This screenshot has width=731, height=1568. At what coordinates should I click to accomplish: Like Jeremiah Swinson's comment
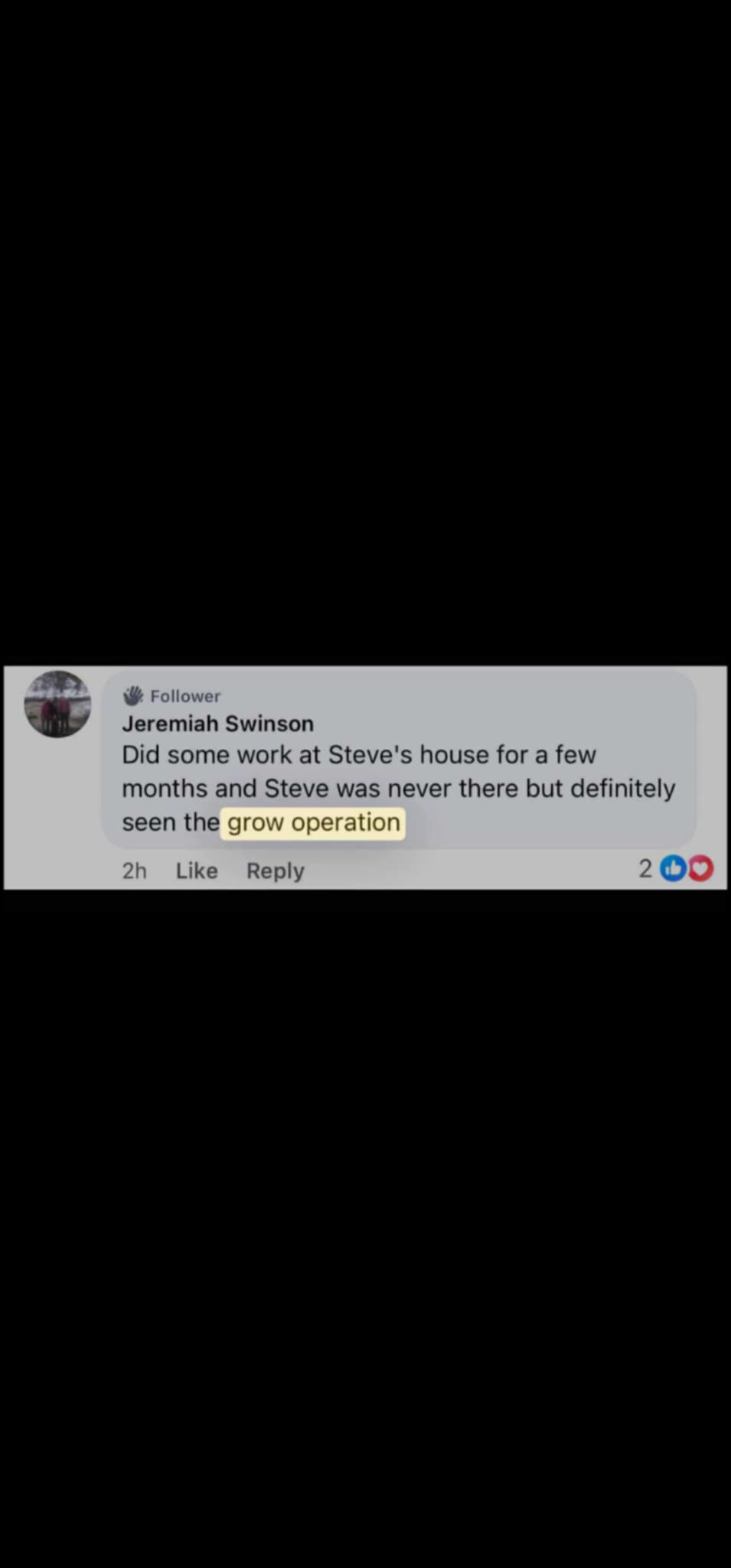197,871
